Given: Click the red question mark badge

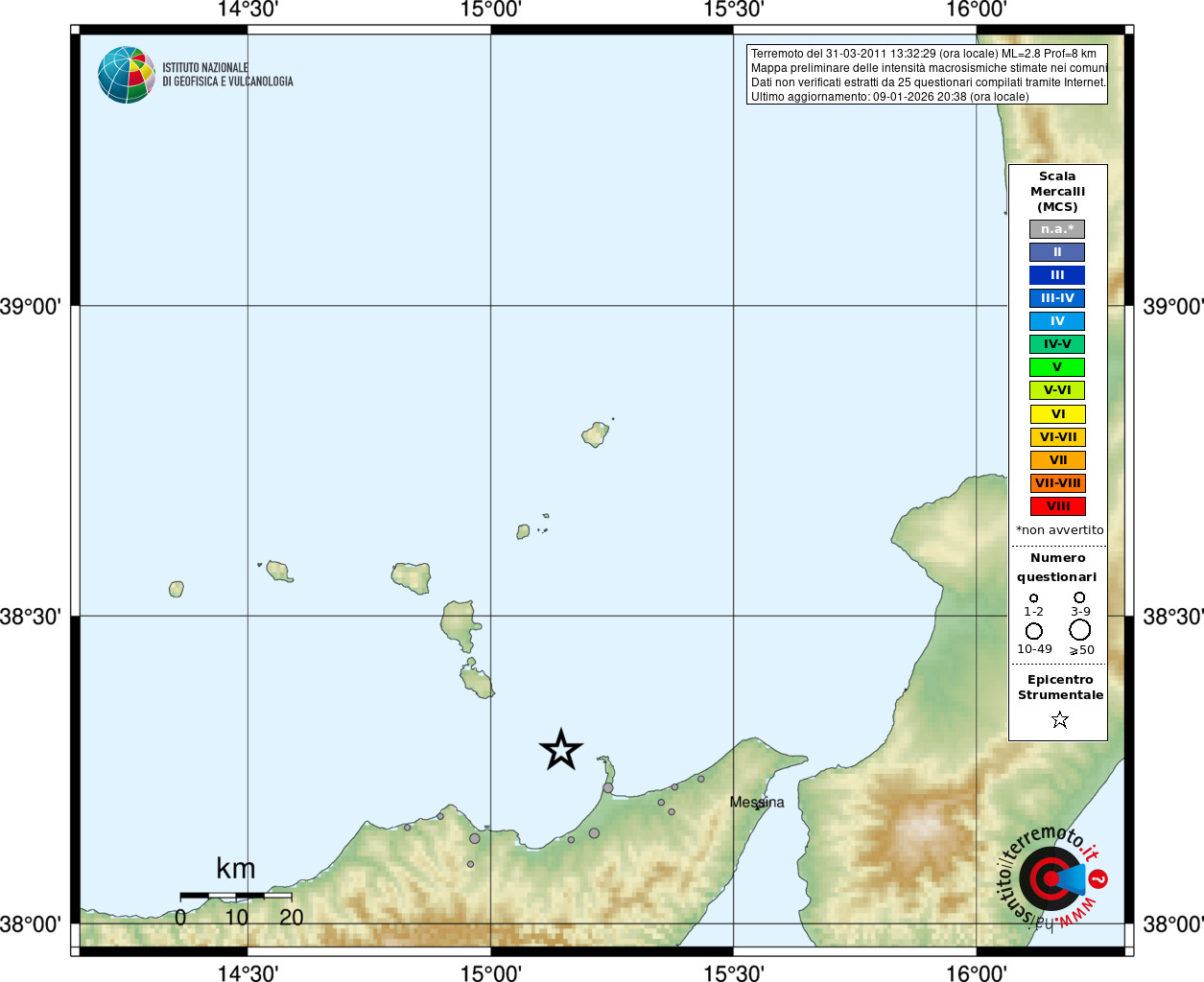Looking at the screenshot, I should coord(1098,878).
